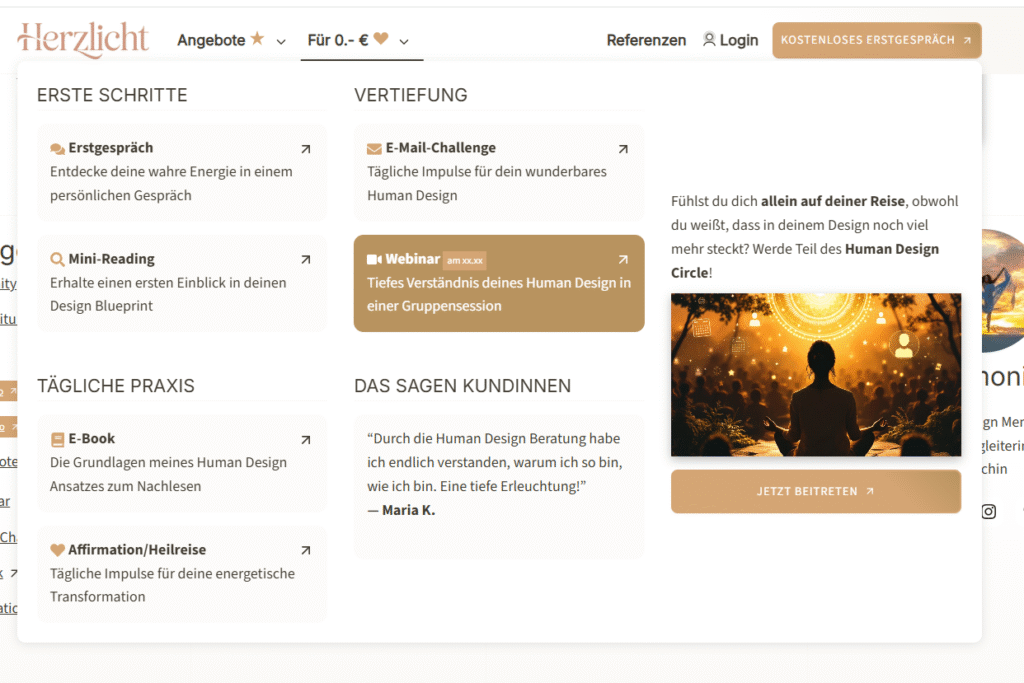This screenshot has height=683, width=1024.
Task: Click the arrow icon on Webinar card
Action: click(623, 259)
